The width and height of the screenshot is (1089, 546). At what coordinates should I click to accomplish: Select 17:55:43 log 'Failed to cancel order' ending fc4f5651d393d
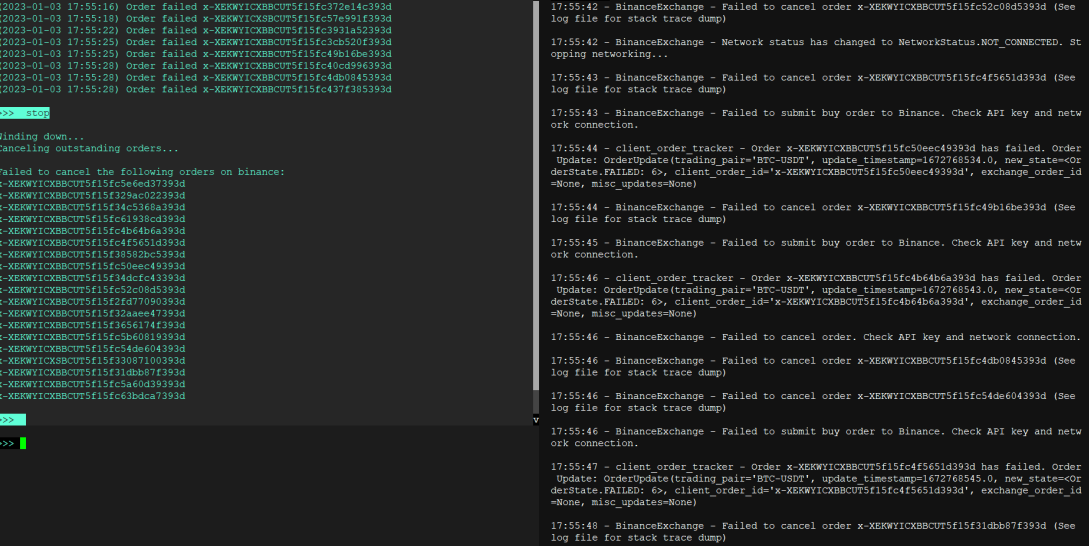(x=813, y=83)
